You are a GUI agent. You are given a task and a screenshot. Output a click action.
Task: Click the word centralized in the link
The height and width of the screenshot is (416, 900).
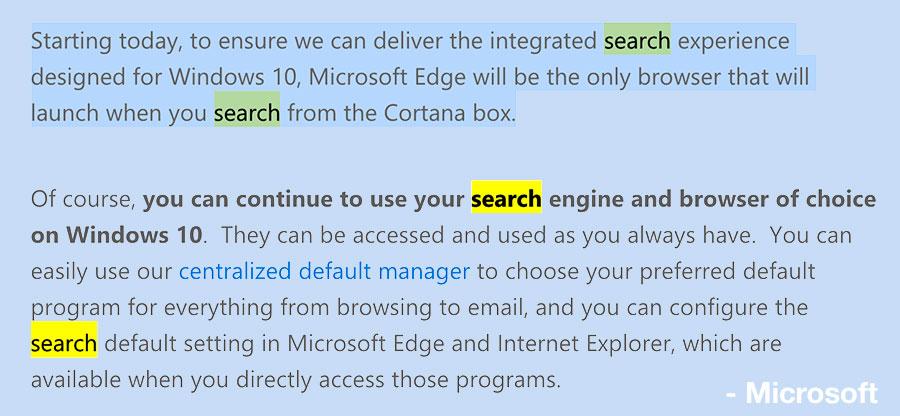click(236, 271)
